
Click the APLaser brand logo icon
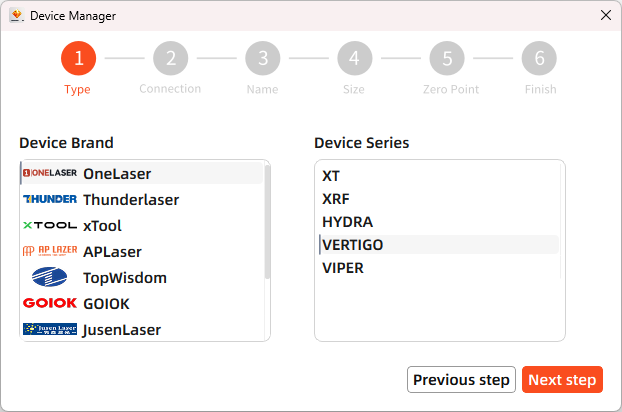pos(50,251)
